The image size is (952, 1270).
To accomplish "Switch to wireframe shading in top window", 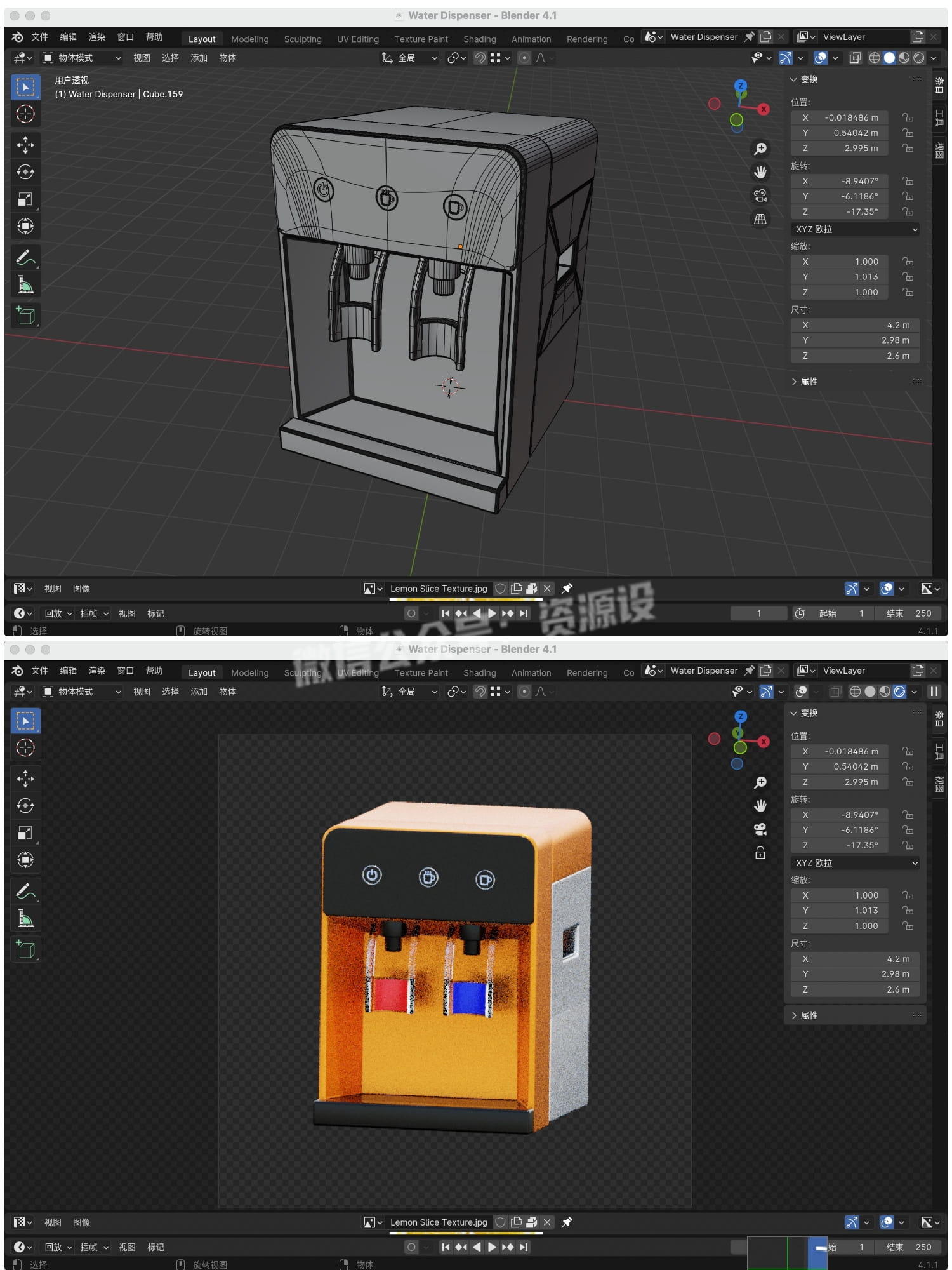I will [874, 58].
